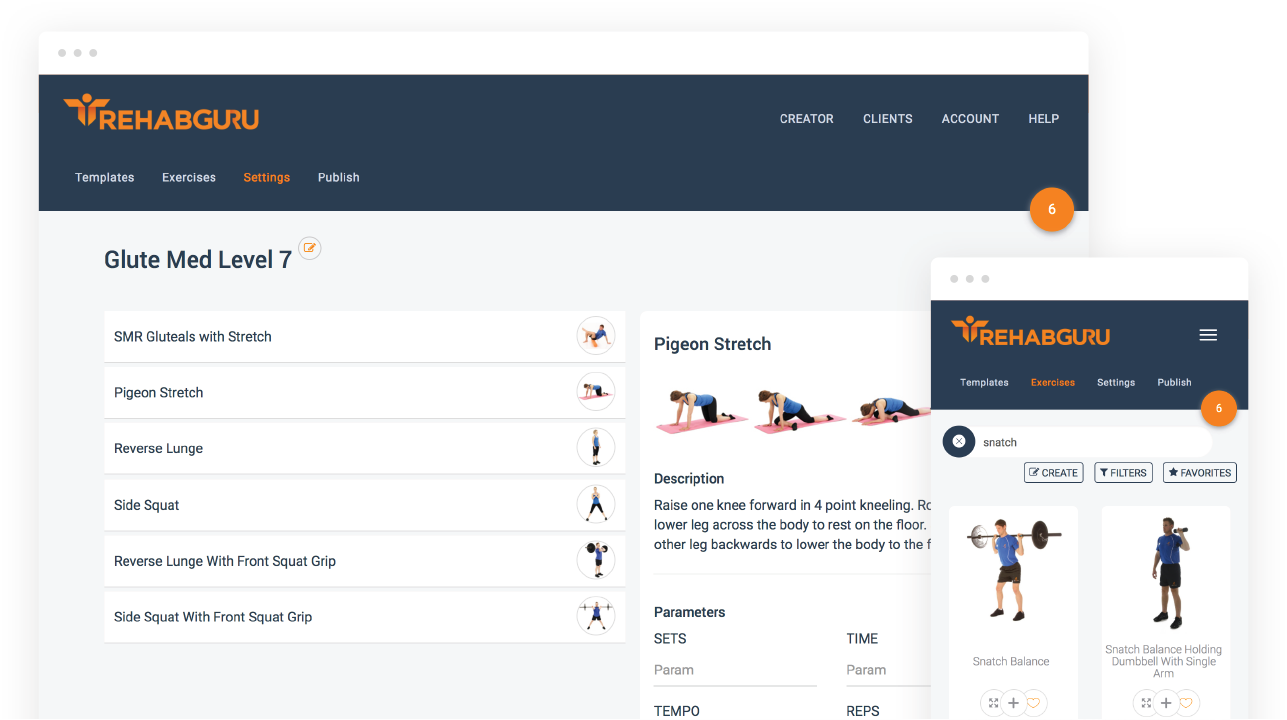
Task: Open the Publish page
Action: tap(338, 177)
